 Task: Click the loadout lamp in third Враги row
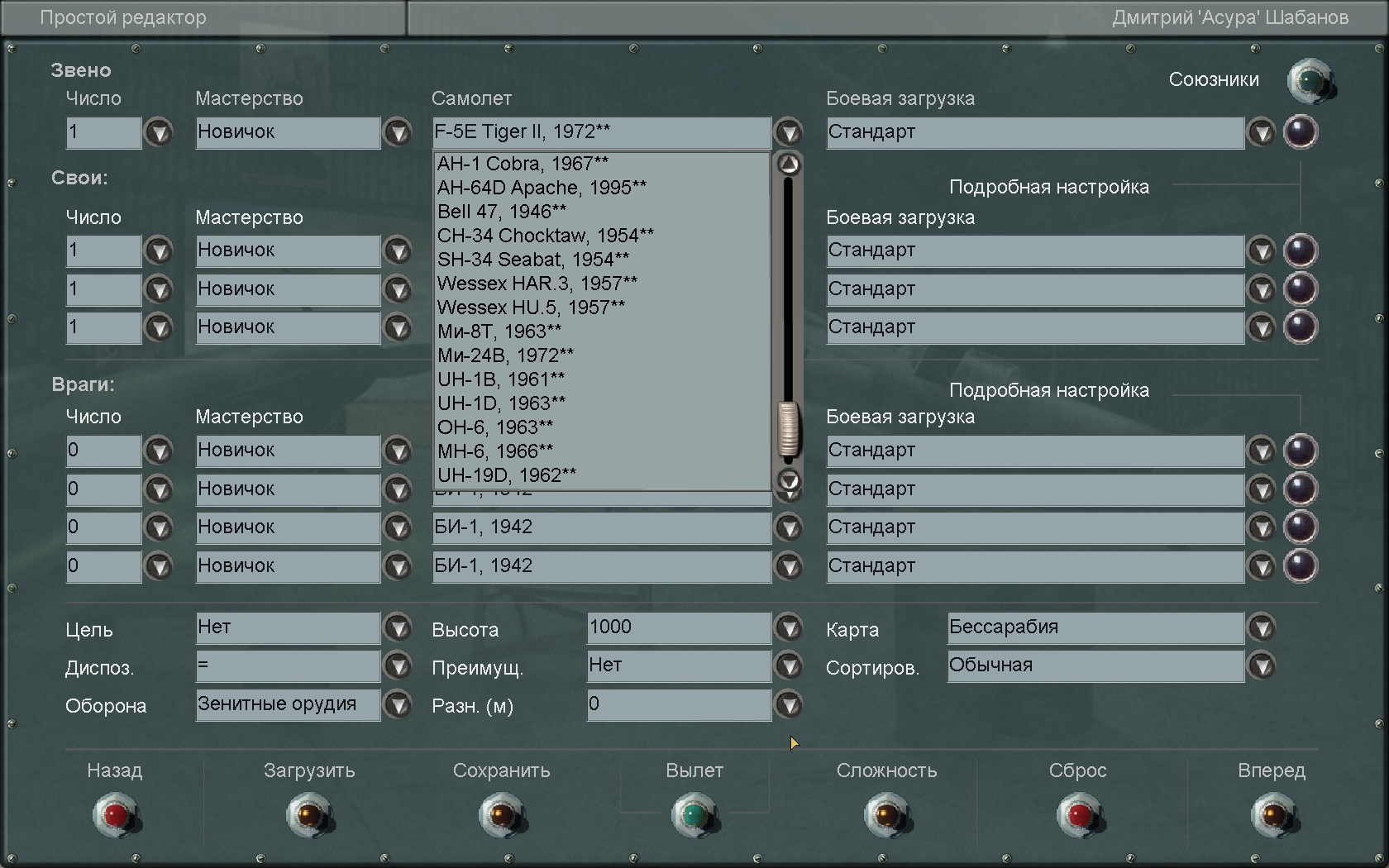pyautogui.click(x=1300, y=527)
